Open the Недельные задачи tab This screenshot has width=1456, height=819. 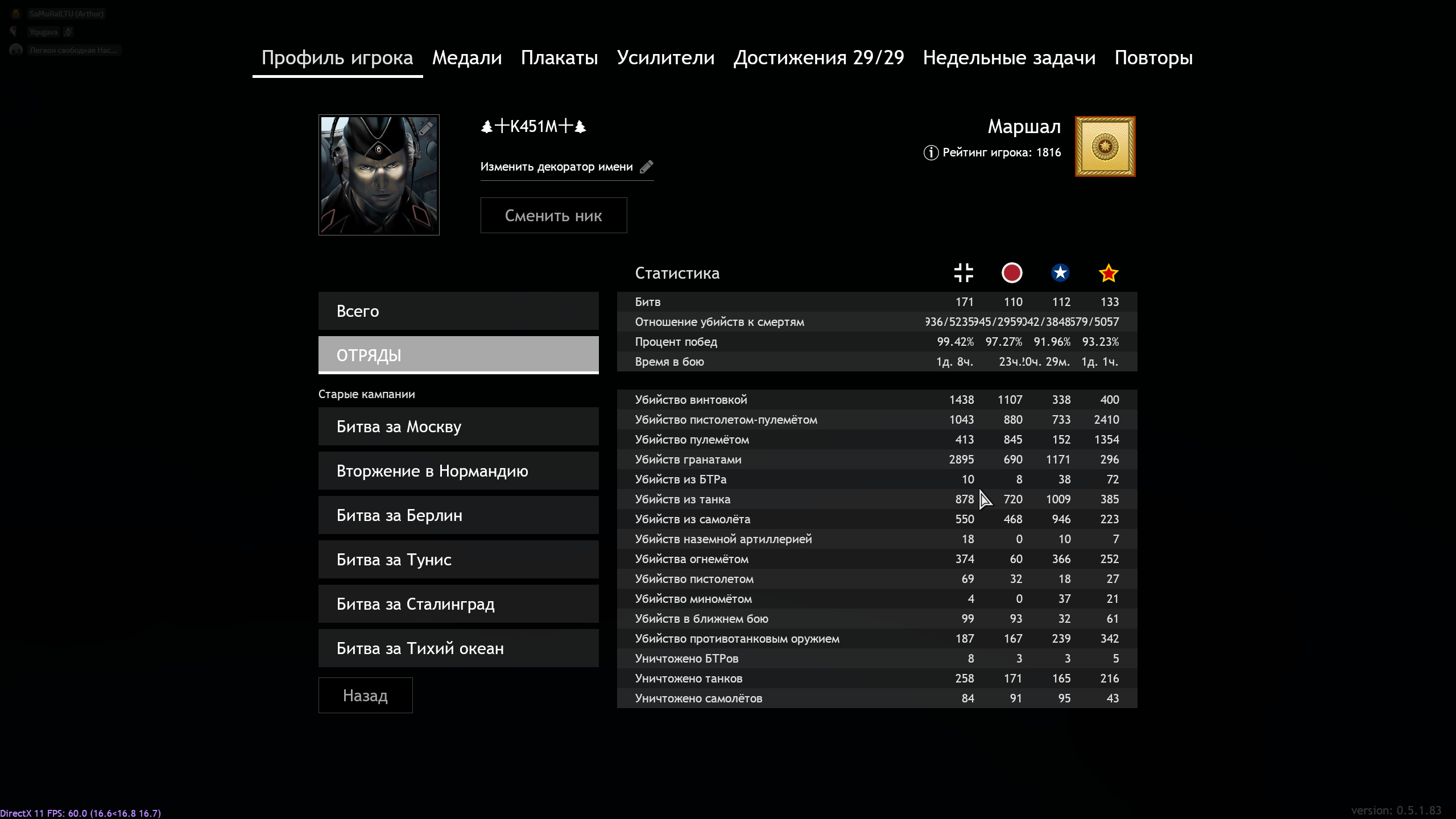1009,57
